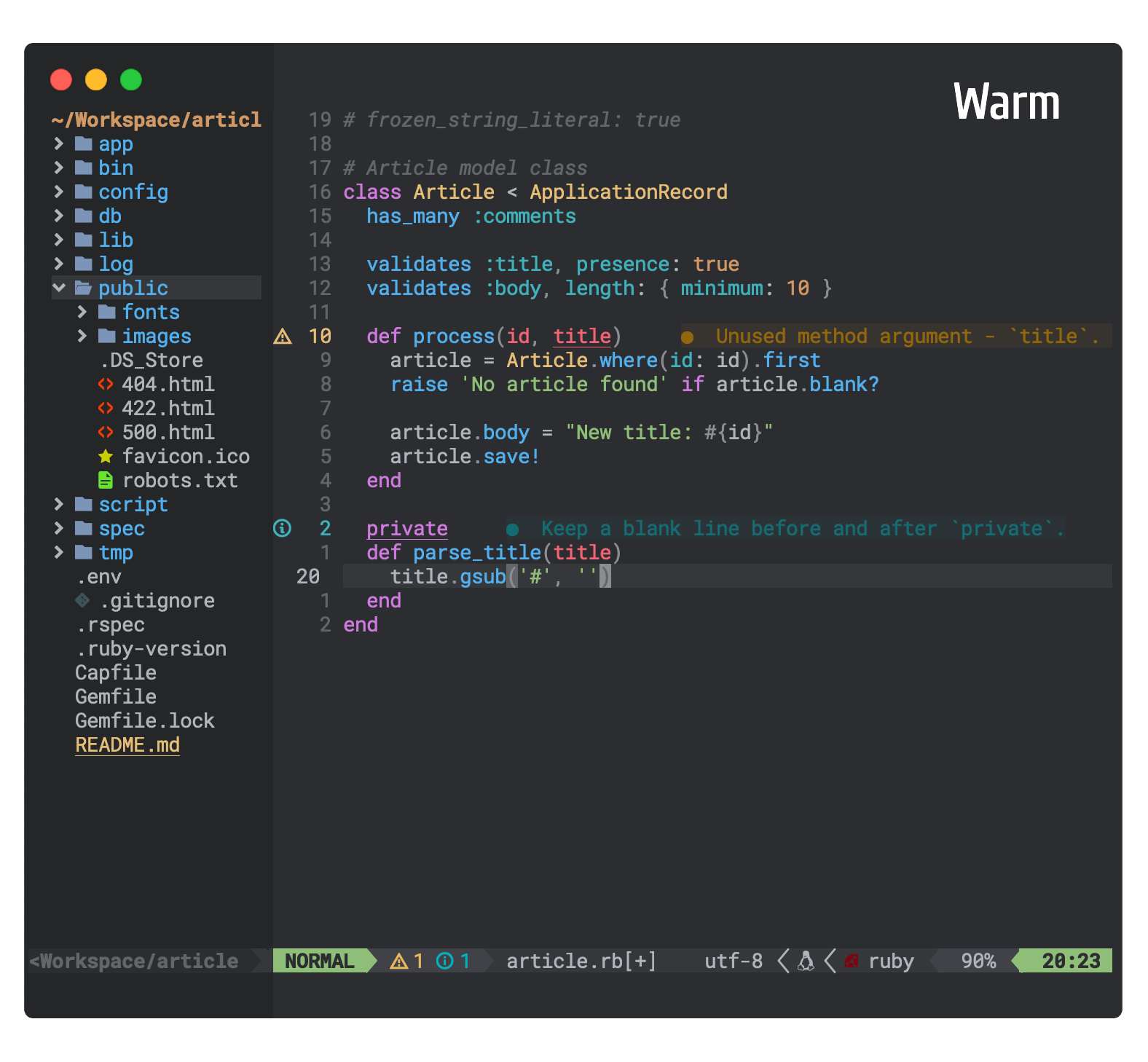This screenshot has width=1148, height=1062.
Task: Click the images folder icon
Action: tap(107, 336)
